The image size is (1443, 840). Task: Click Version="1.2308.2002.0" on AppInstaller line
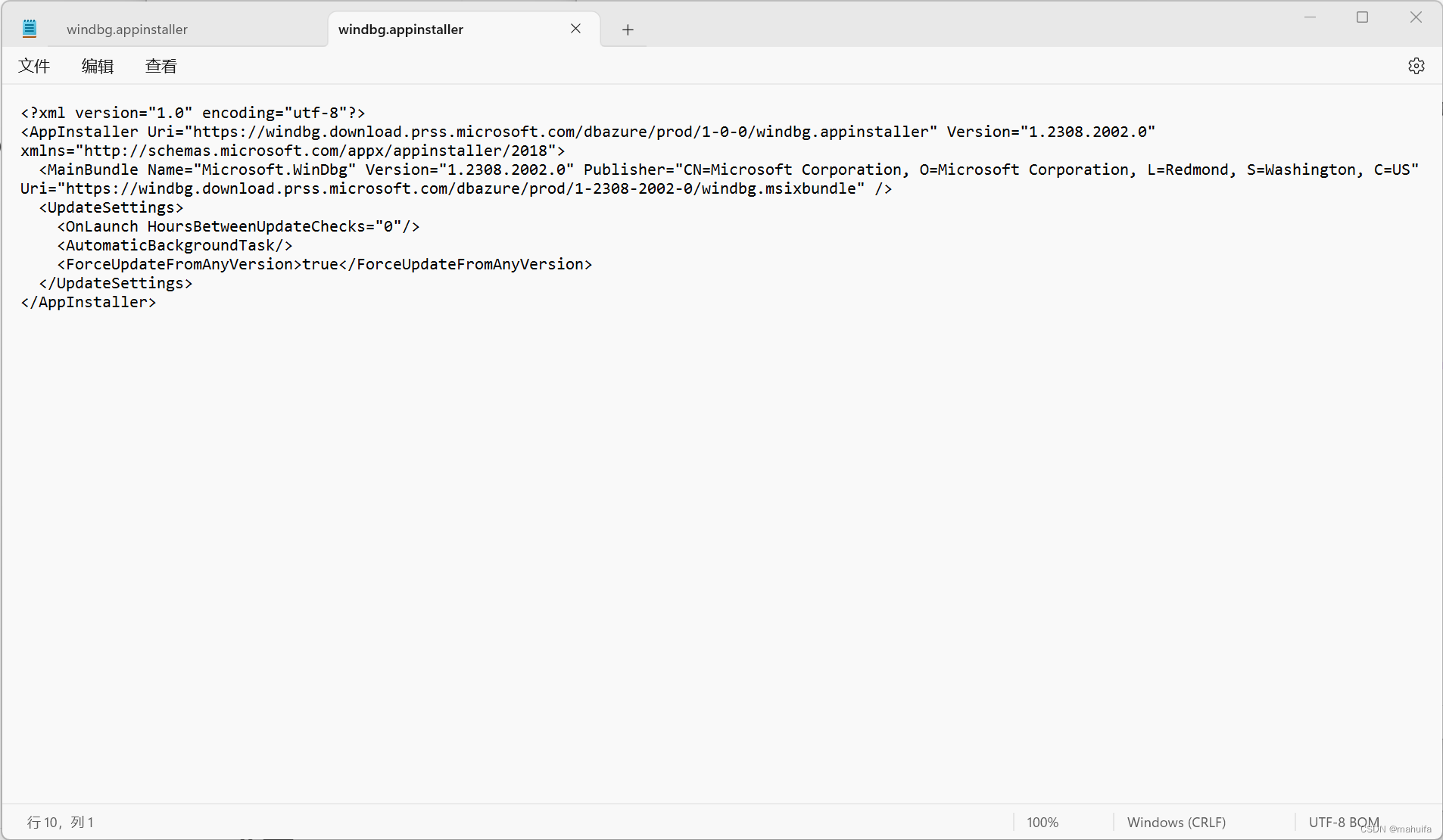1051,132
